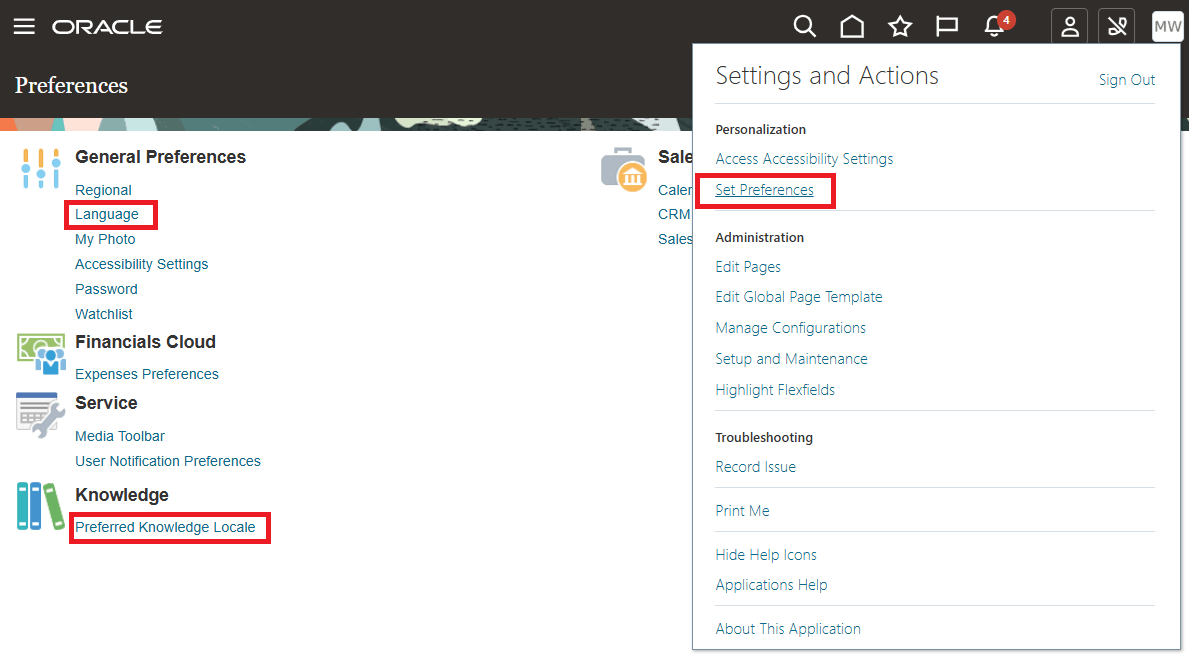Select Setup and Maintenance from the menu
The image size is (1189, 659).
[791, 358]
